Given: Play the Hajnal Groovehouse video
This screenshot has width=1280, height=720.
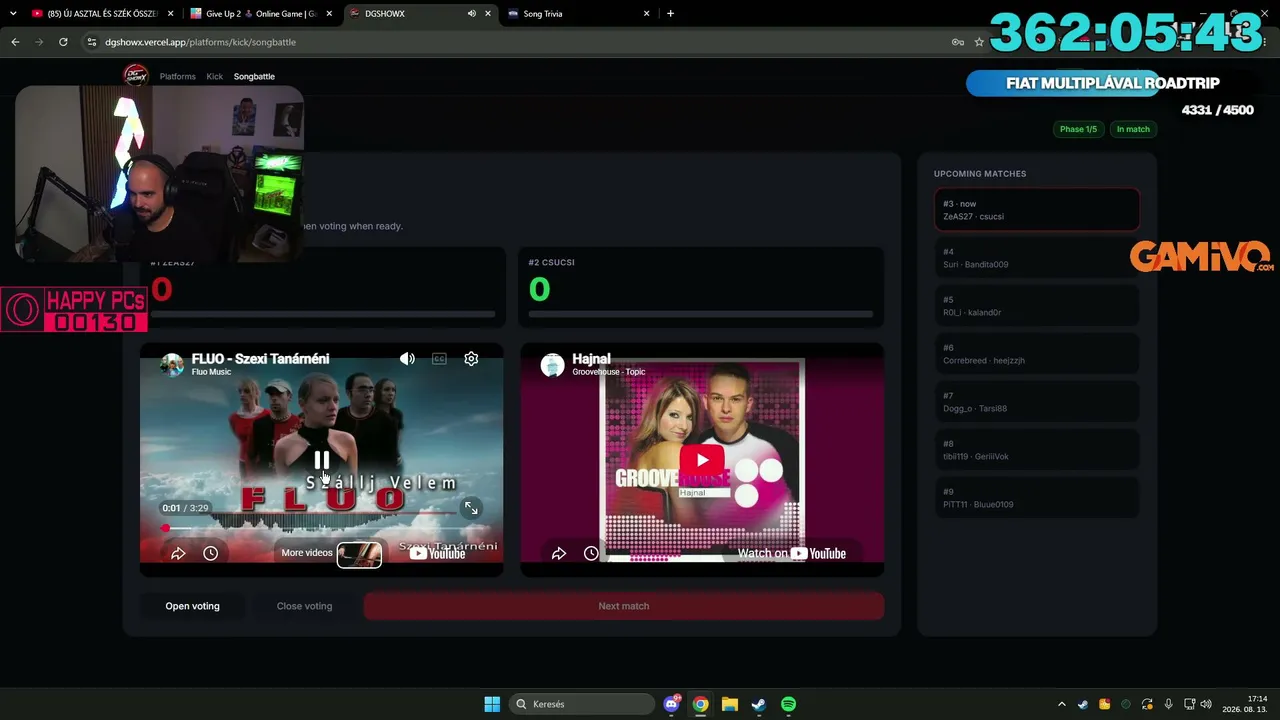Looking at the screenshot, I should (702, 460).
